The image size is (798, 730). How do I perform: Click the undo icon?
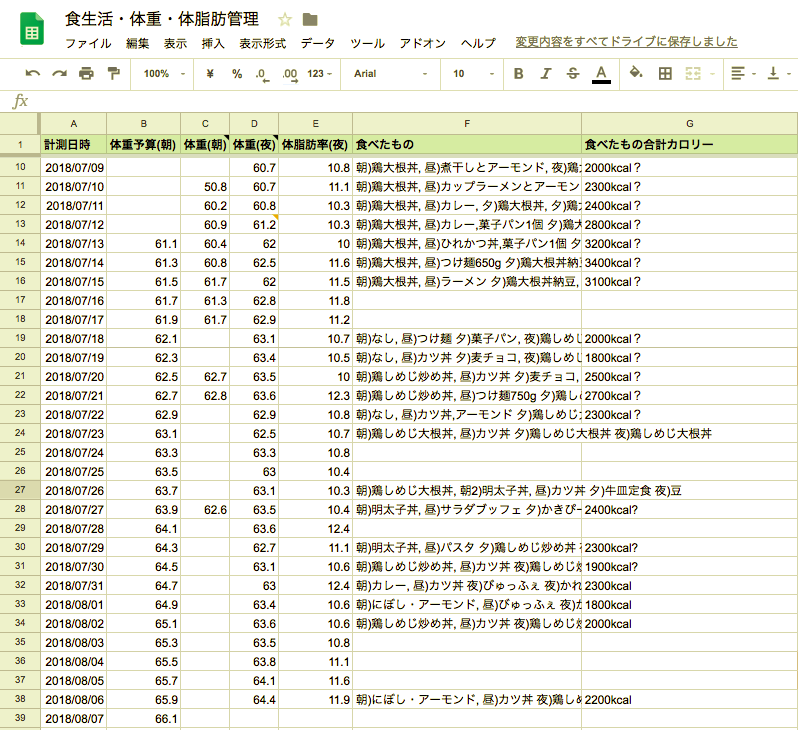(x=33, y=74)
